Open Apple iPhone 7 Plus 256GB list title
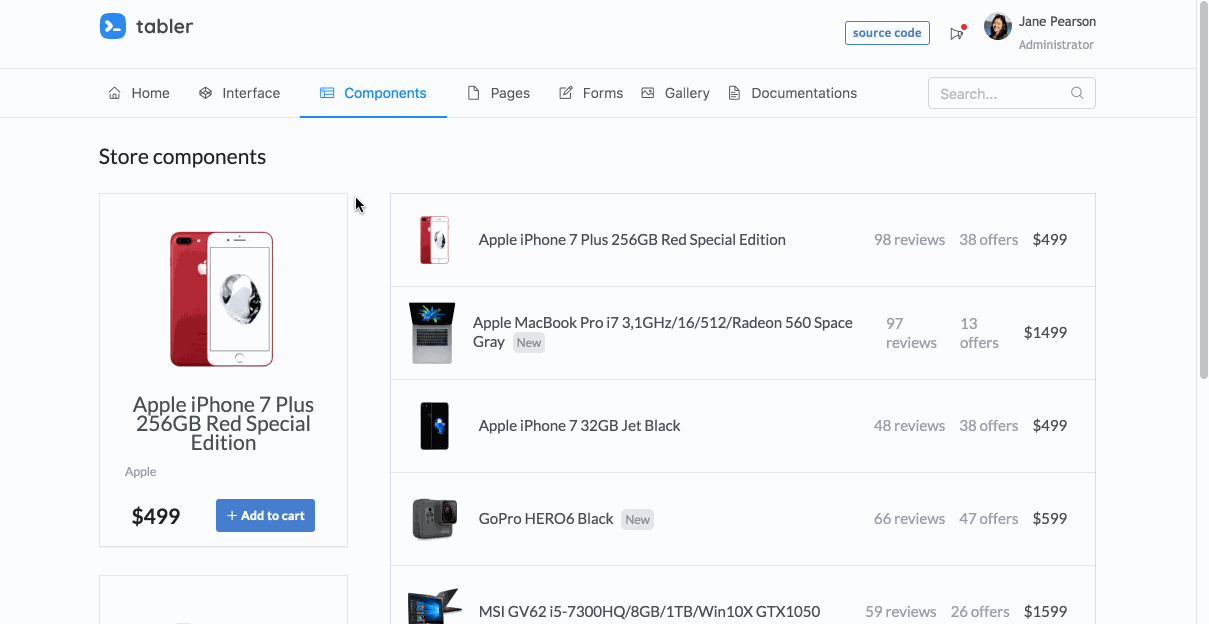Viewport: 1209px width, 624px height. tap(632, 240)
